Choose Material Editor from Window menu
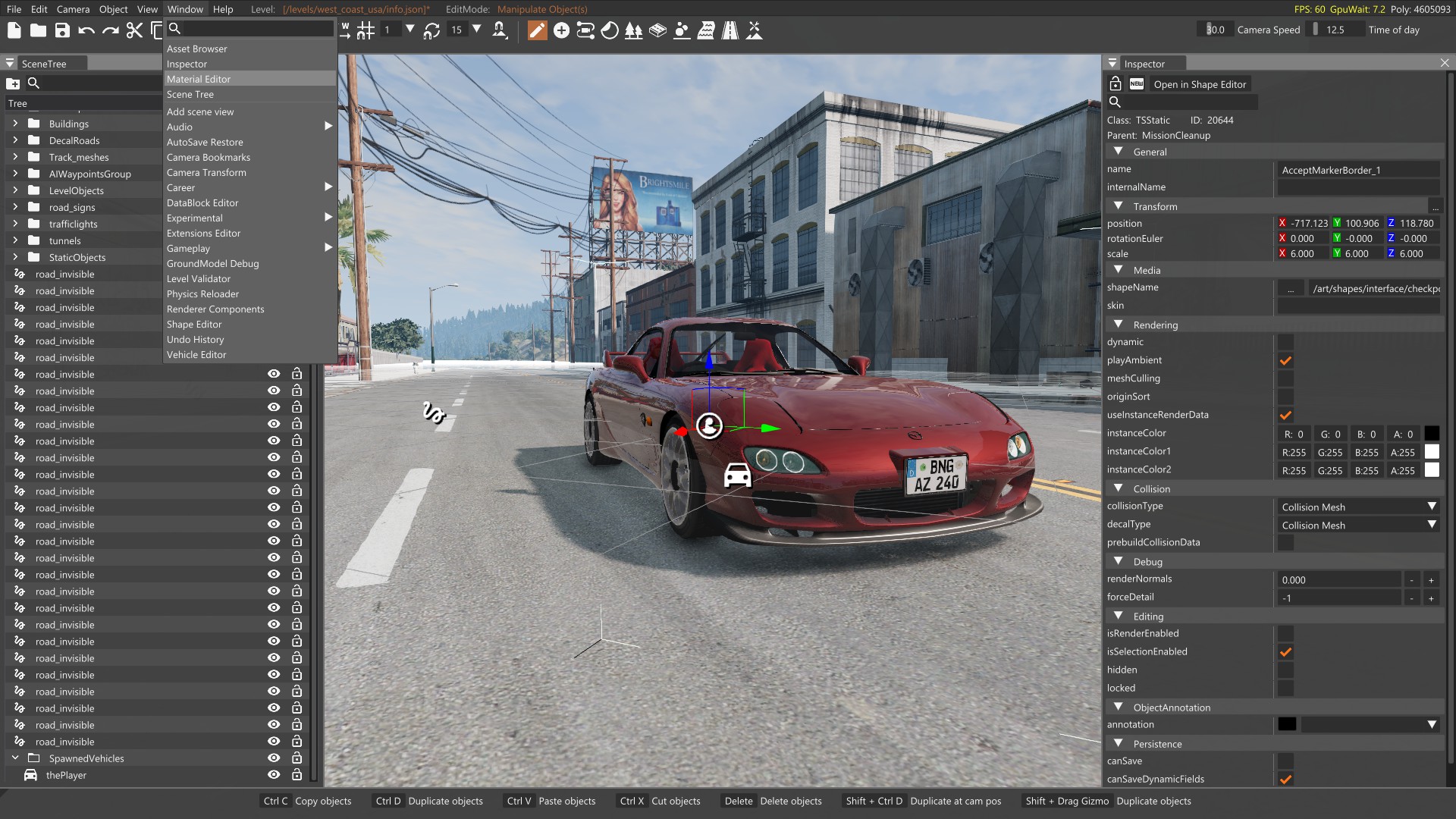 [x=199, y=79]
